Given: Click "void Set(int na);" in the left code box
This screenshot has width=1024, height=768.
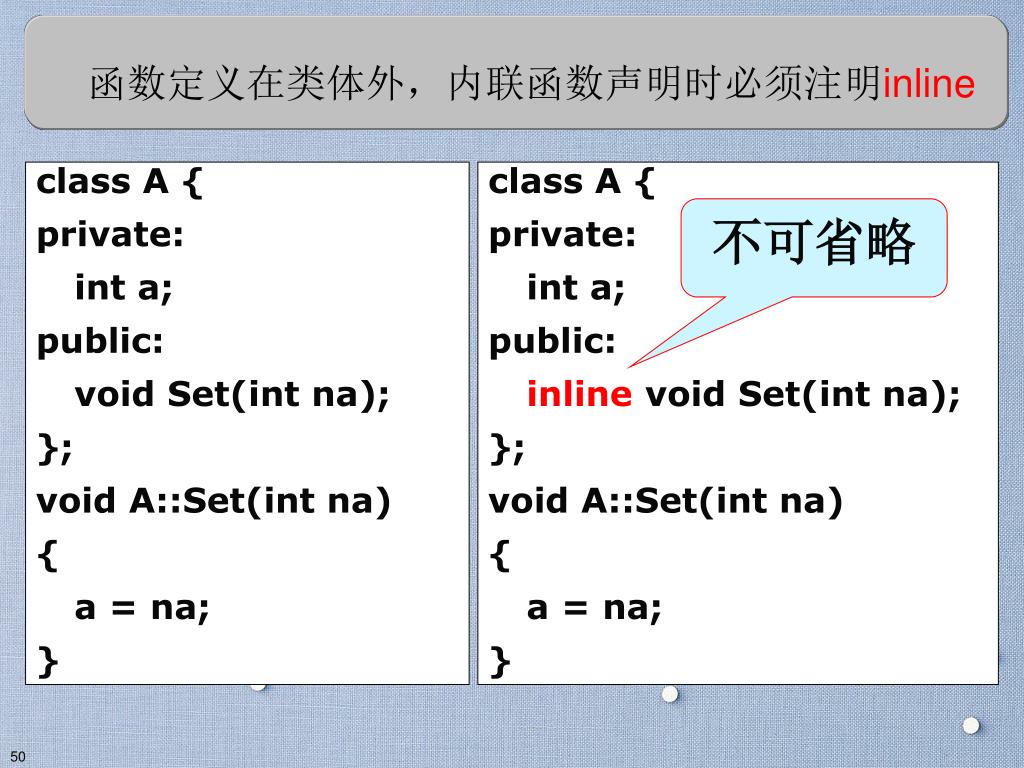Looking at the screenshot, I should [232, 395].
